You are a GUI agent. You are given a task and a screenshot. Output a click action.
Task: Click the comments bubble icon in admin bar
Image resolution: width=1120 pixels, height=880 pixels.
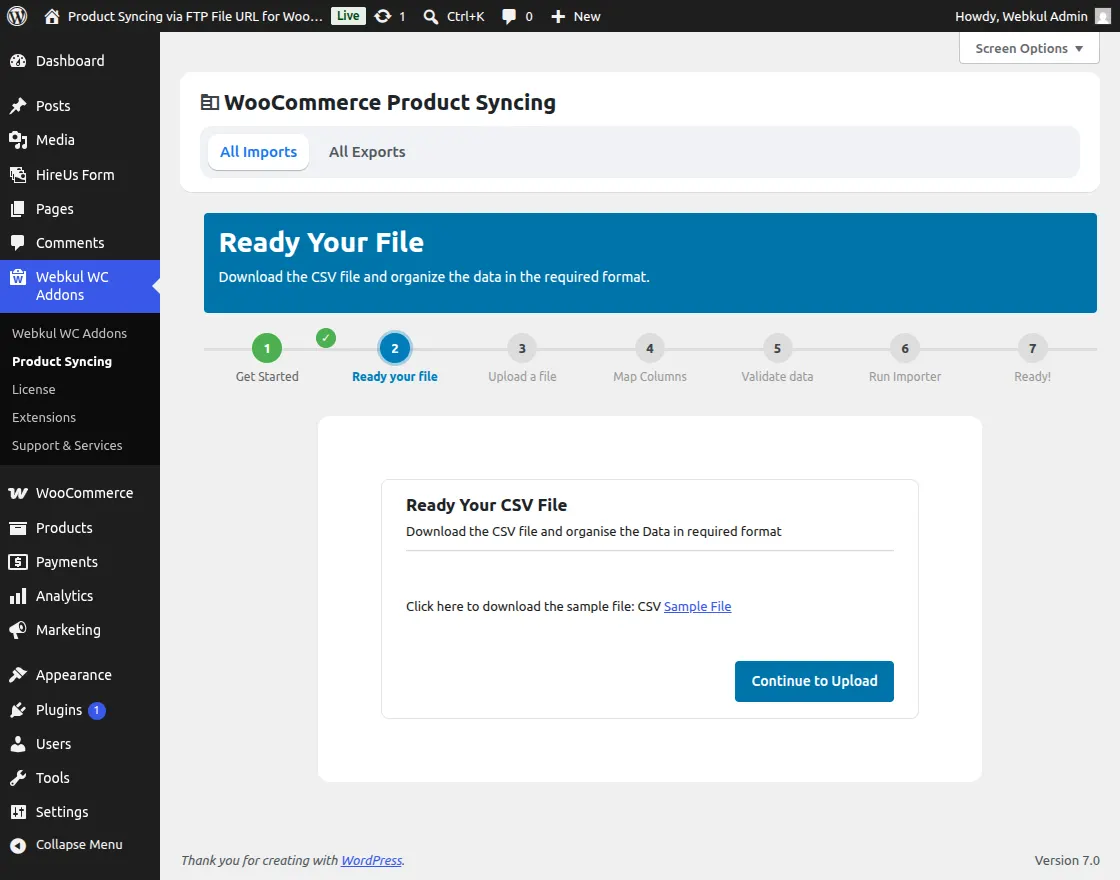(509, 16)
